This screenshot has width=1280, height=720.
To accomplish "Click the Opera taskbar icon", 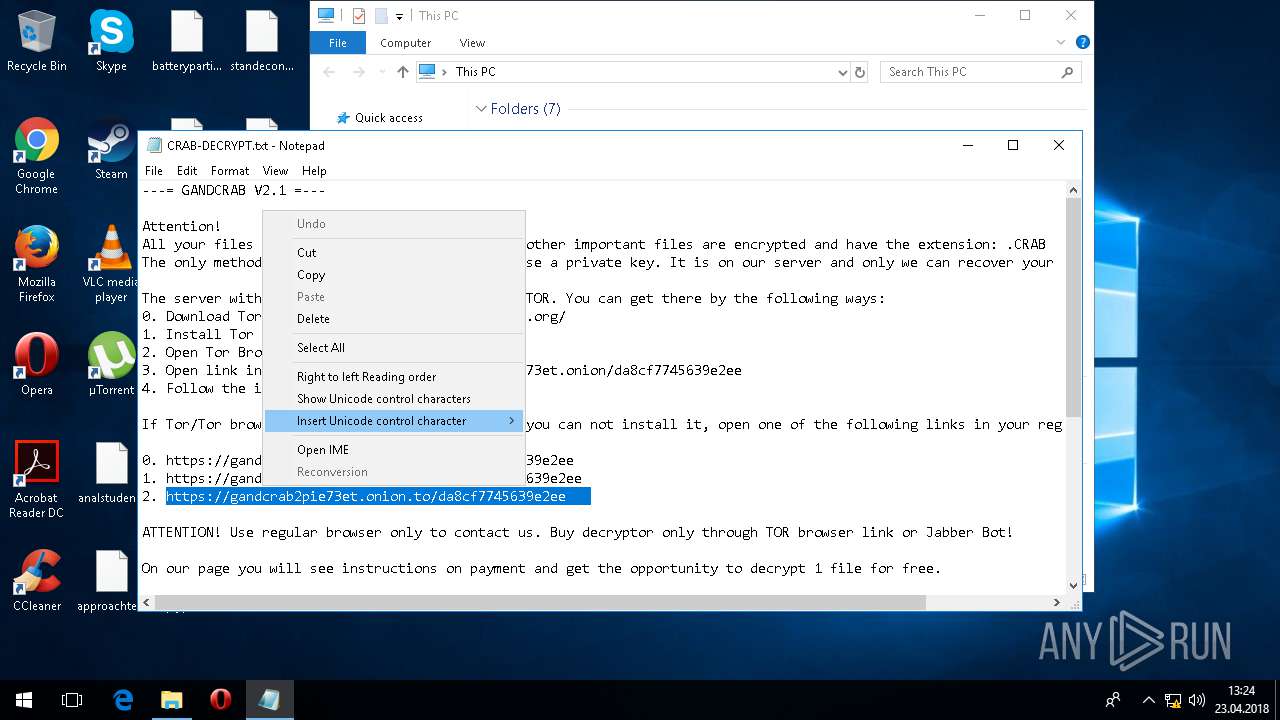I will tap(221, 700).
